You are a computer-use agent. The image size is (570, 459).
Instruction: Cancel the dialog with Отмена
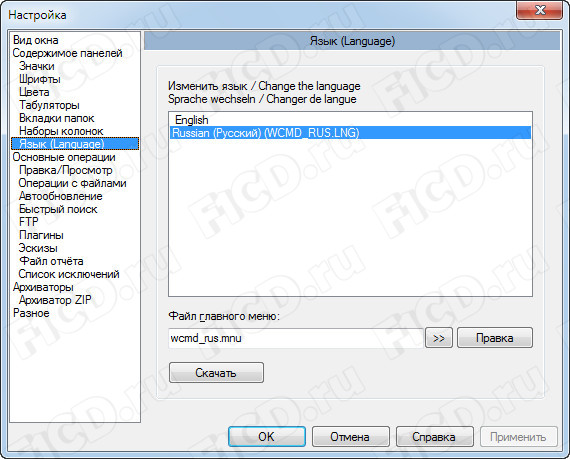[x=350, y=436]
